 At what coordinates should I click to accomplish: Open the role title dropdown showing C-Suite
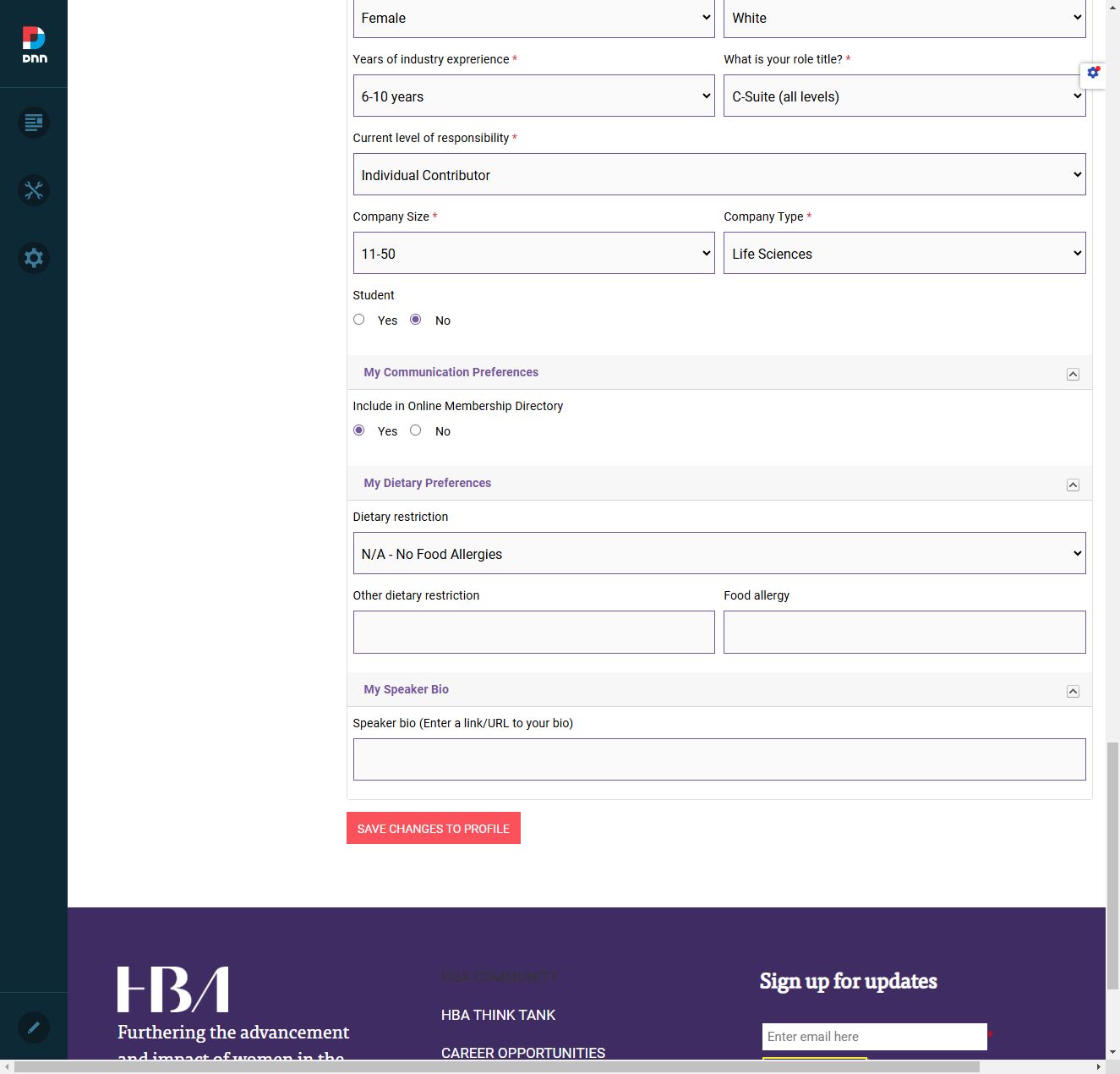(904, 96)
